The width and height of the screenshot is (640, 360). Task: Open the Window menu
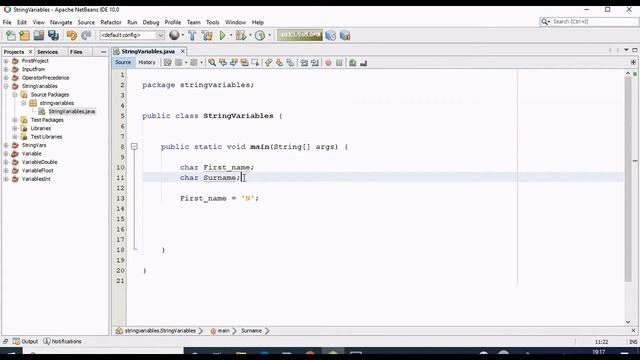[x=236, y=22]
